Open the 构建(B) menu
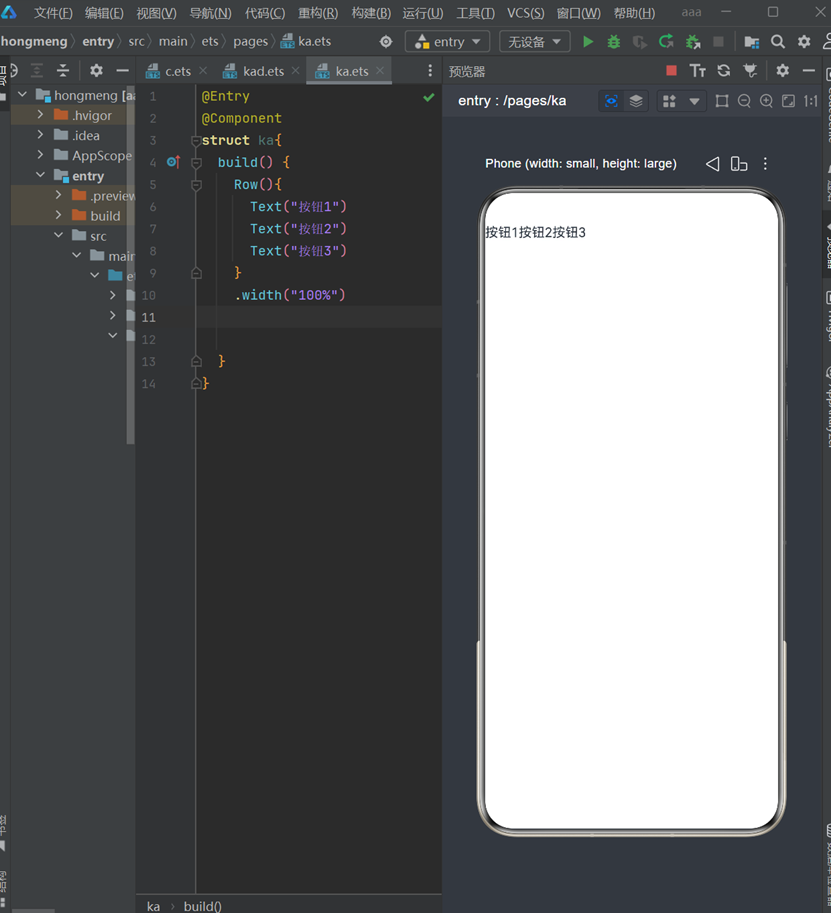 pyautogui.click(x=371, y=13)
